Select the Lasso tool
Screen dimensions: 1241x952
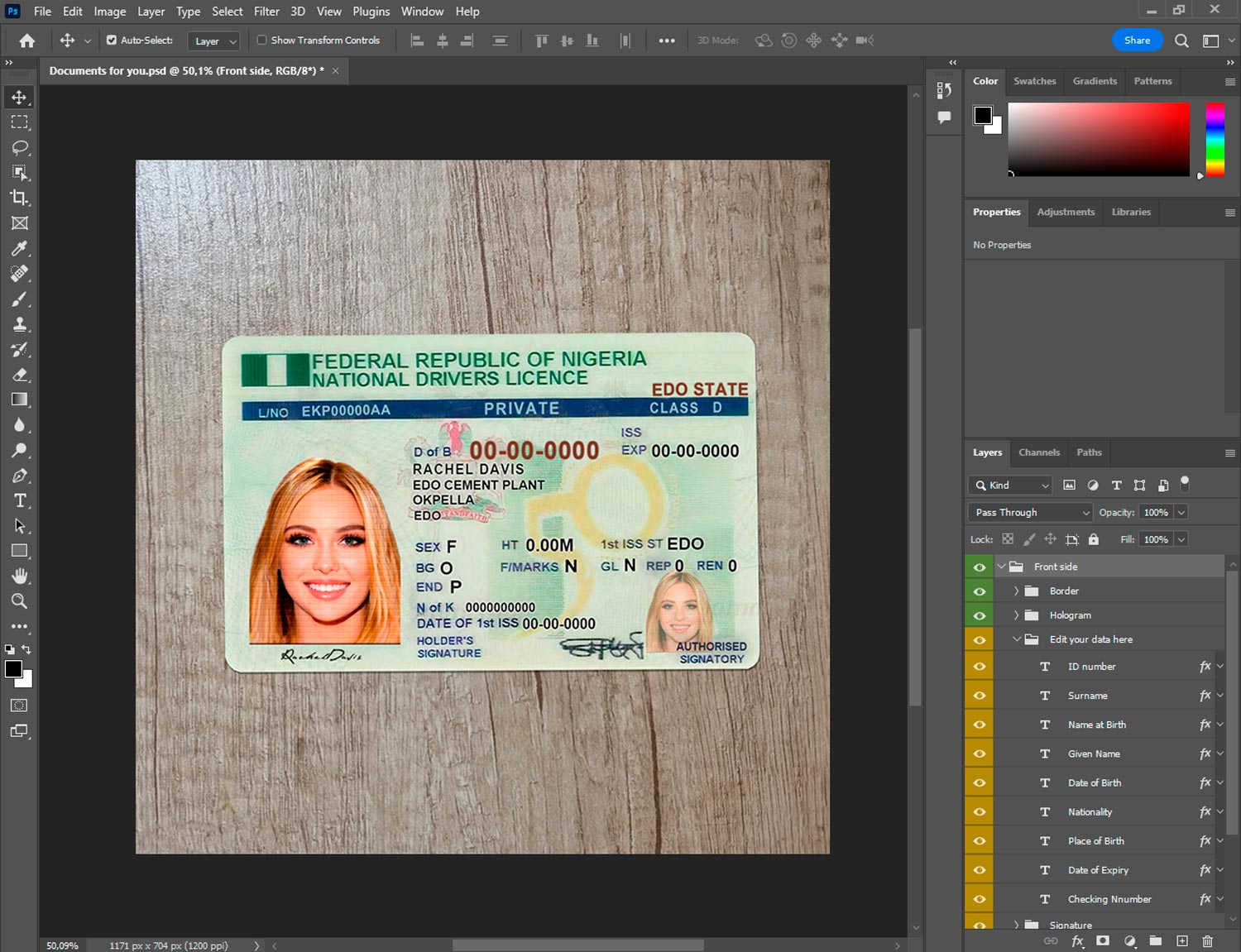[20, 147]
